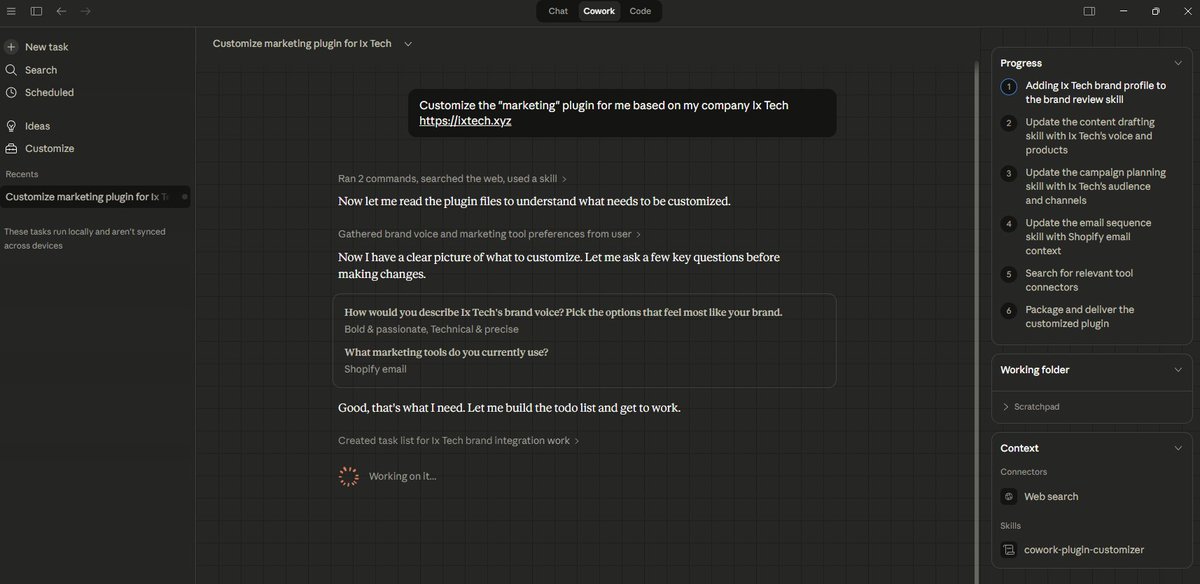Viewport: 1200px width, 584px height.
Task: Click 'How would you describe Ix Tech's brand voice' question
Action: pos(563,312)
